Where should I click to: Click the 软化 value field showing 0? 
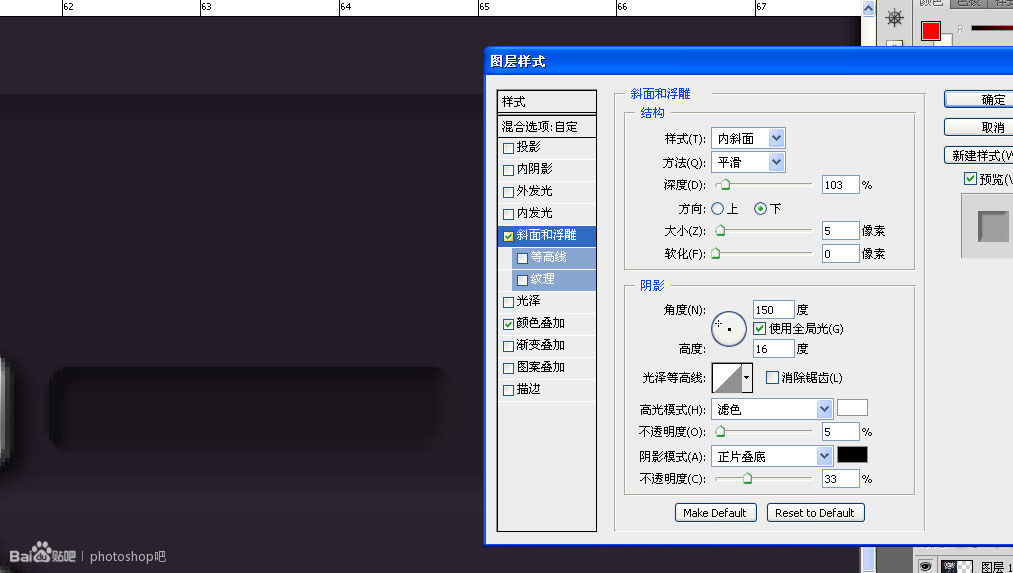[x=841, y=254]
